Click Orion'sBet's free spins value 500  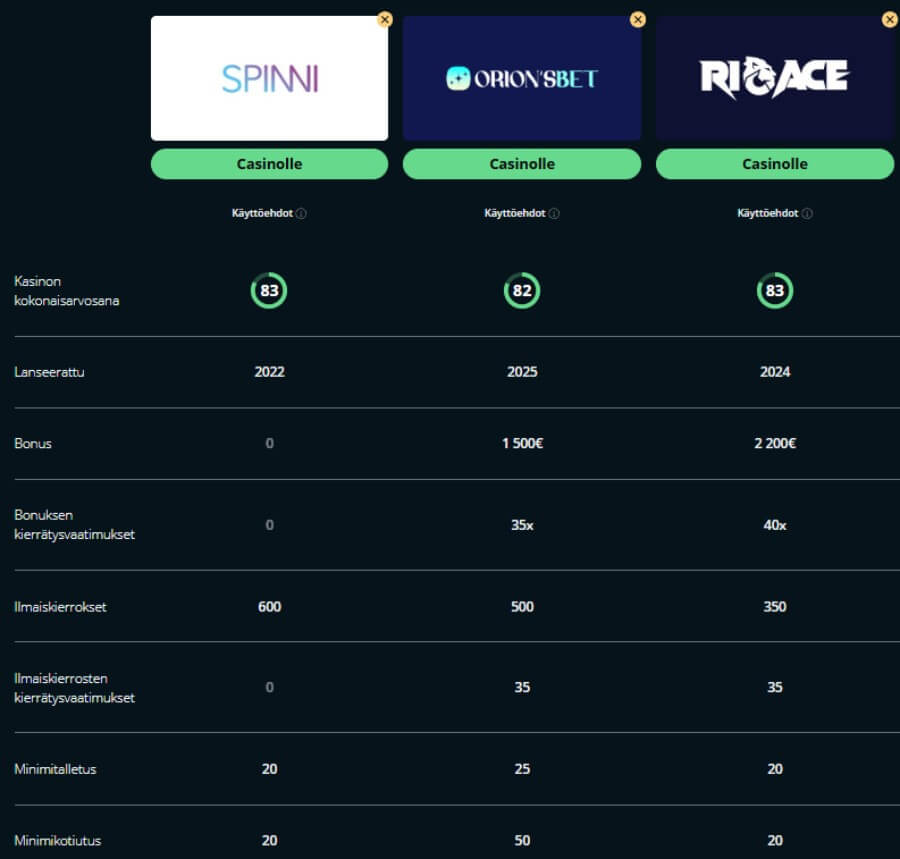pos(522,607)
